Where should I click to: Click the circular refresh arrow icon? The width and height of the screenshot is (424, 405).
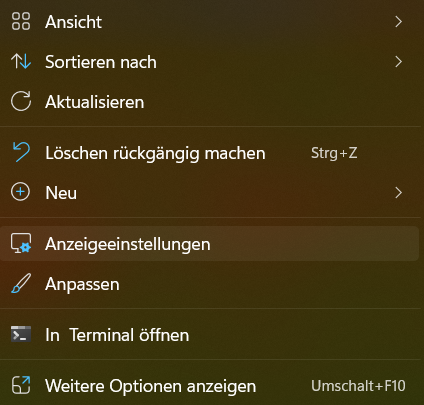pyautogui.click(x=21, y=101)
